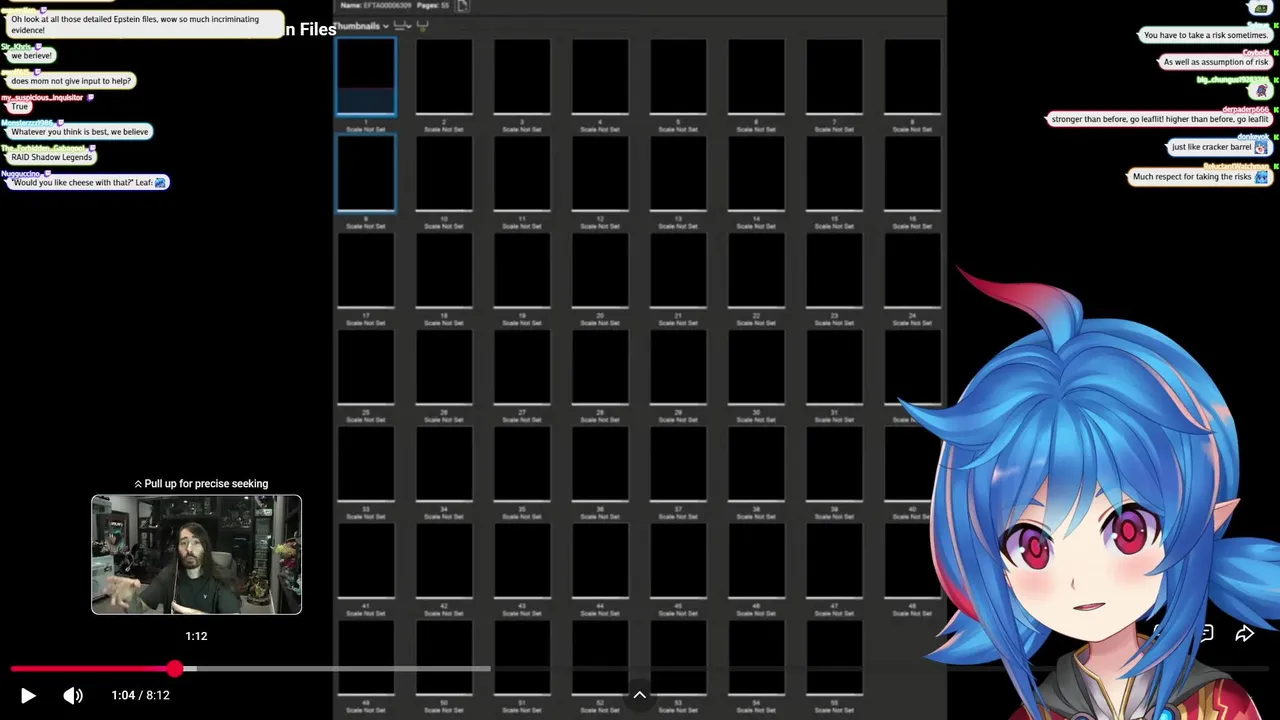Select page 33 thumbnail
The image size is (1280, 720).
pos(366,465)
